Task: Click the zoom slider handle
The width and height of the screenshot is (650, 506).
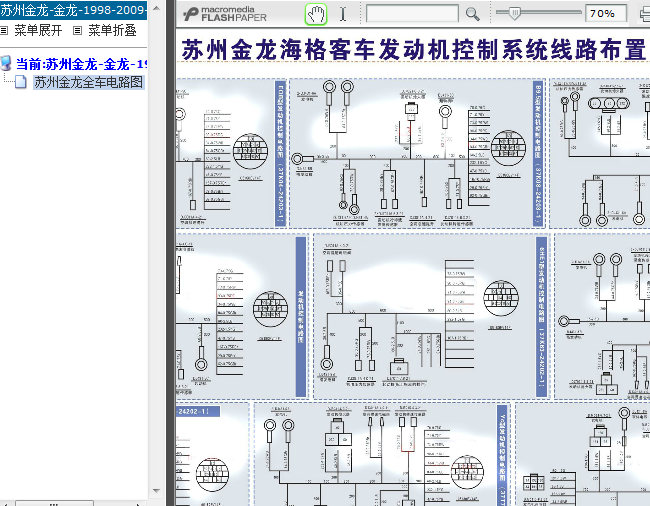Action: 514,13
